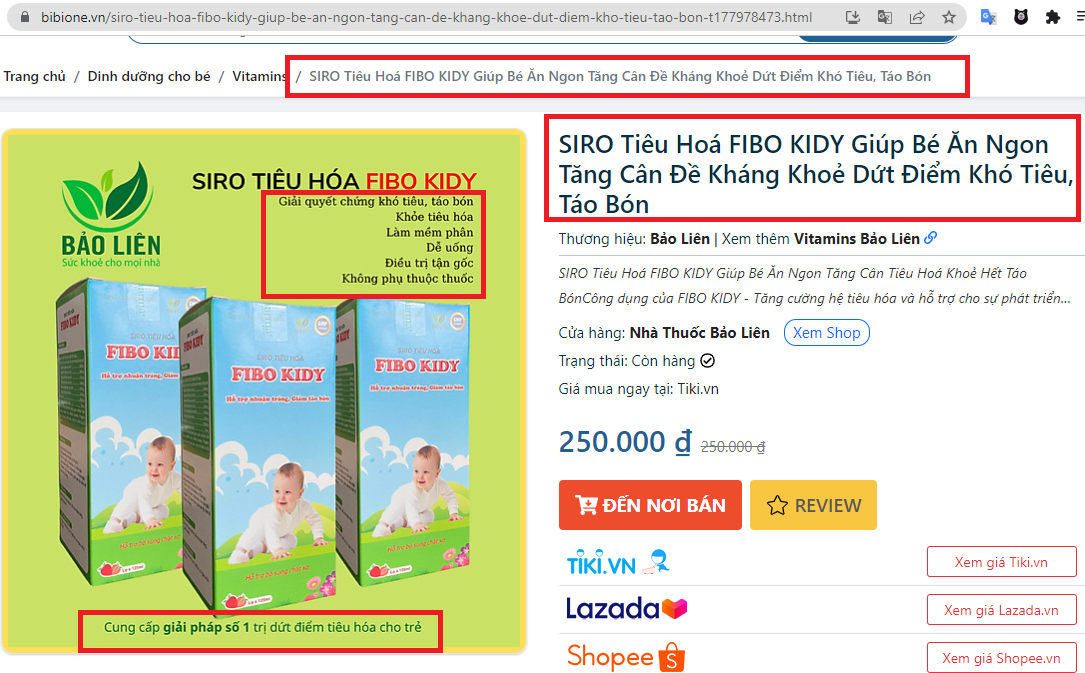Click the link icon beside Vitamins Bảo Liên
This screenshot has height=673, width=1085.
point(931,238)
